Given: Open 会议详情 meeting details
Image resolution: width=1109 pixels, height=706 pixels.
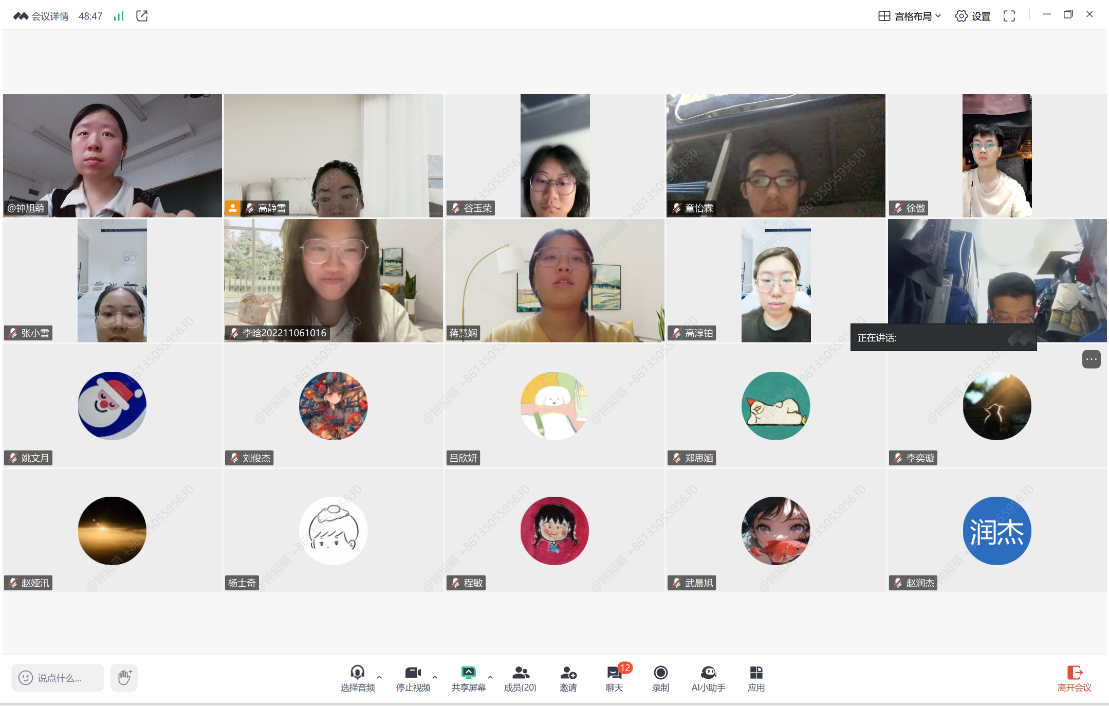Looking at the screenshot, I should [x=41, y=16].
